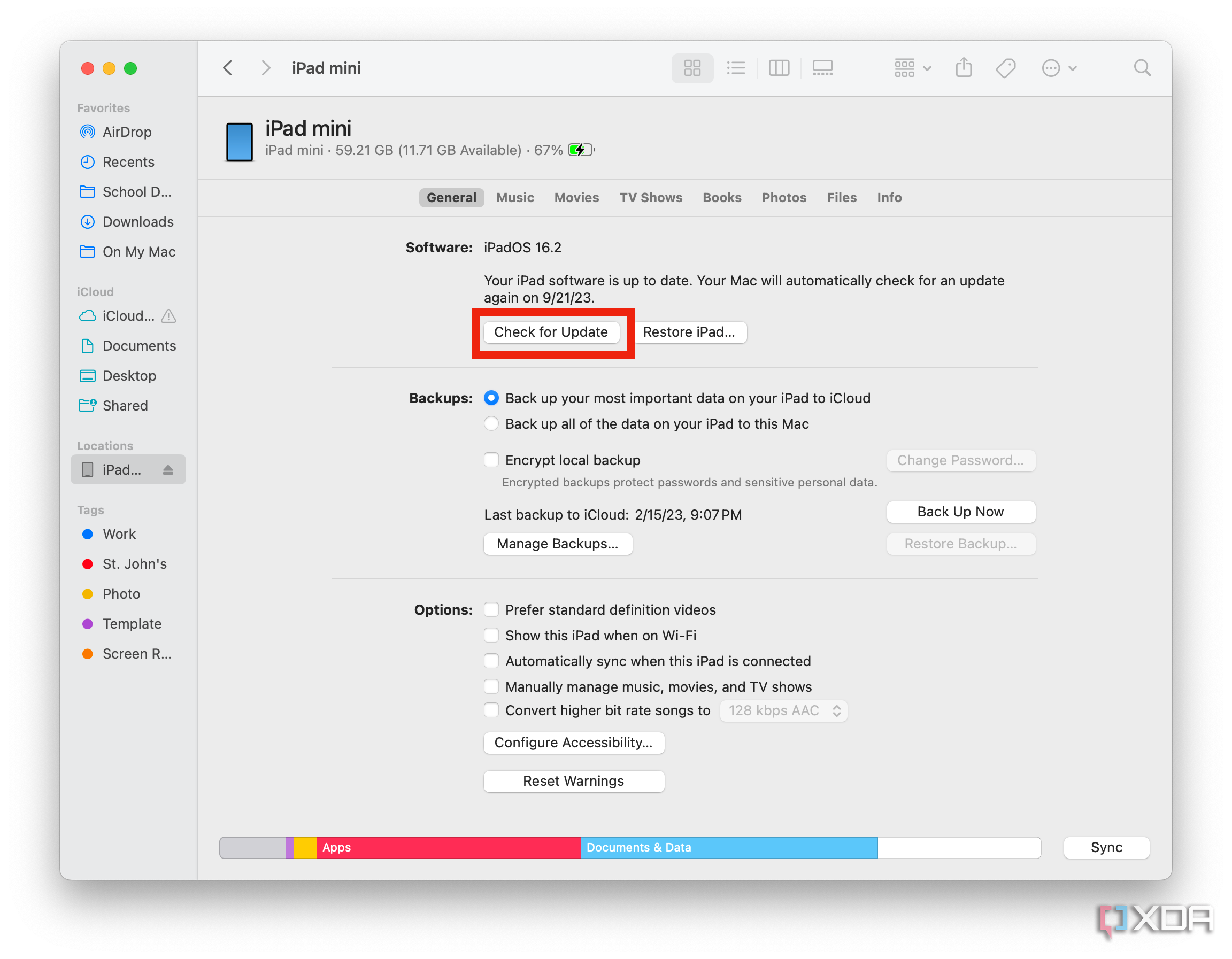The width and height of the screenshot is (1232, 959).
Task: Switch to the Books tab
Action: coord(721,197)
